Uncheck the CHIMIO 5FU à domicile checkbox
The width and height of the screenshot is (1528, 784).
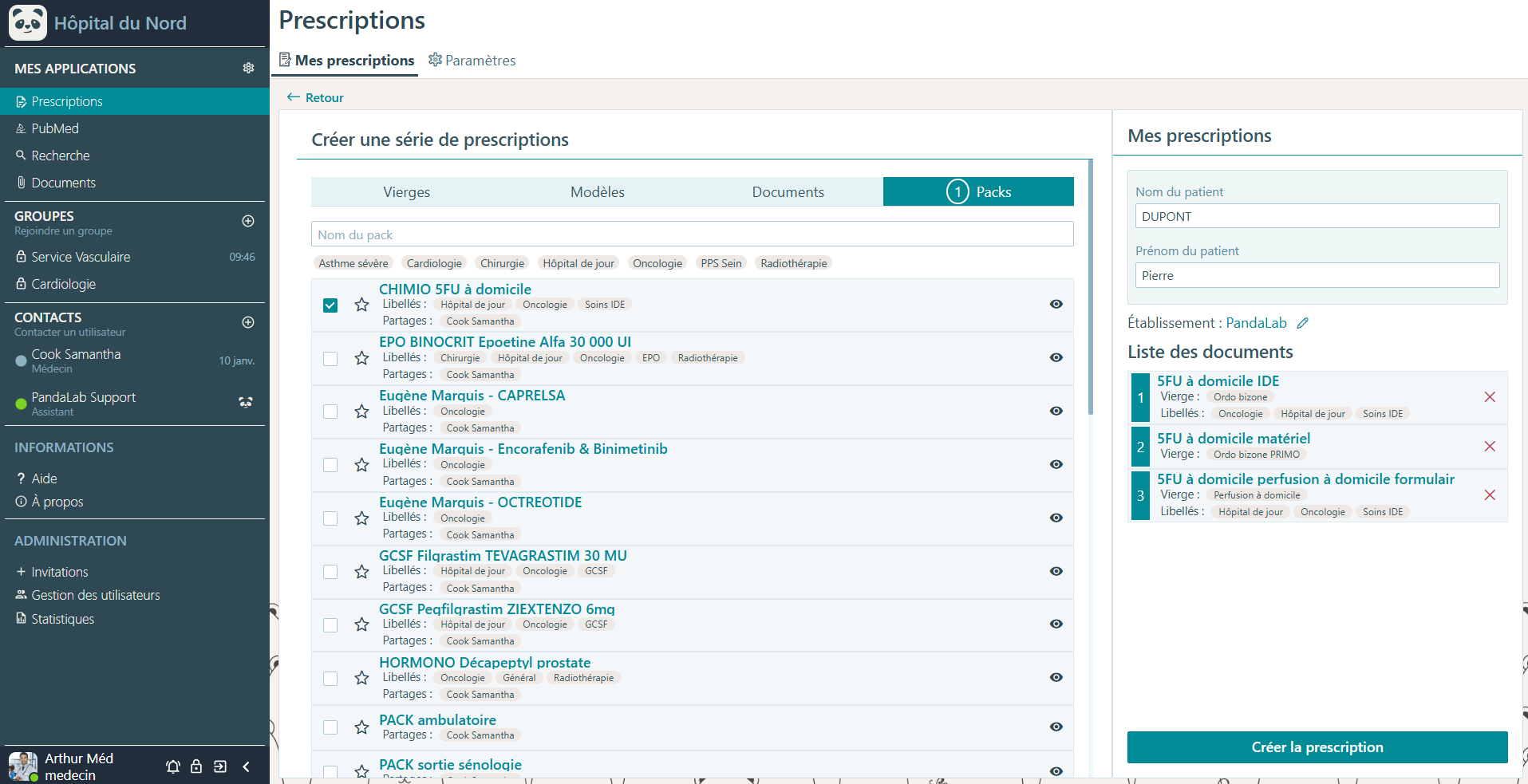pos(330,305)
